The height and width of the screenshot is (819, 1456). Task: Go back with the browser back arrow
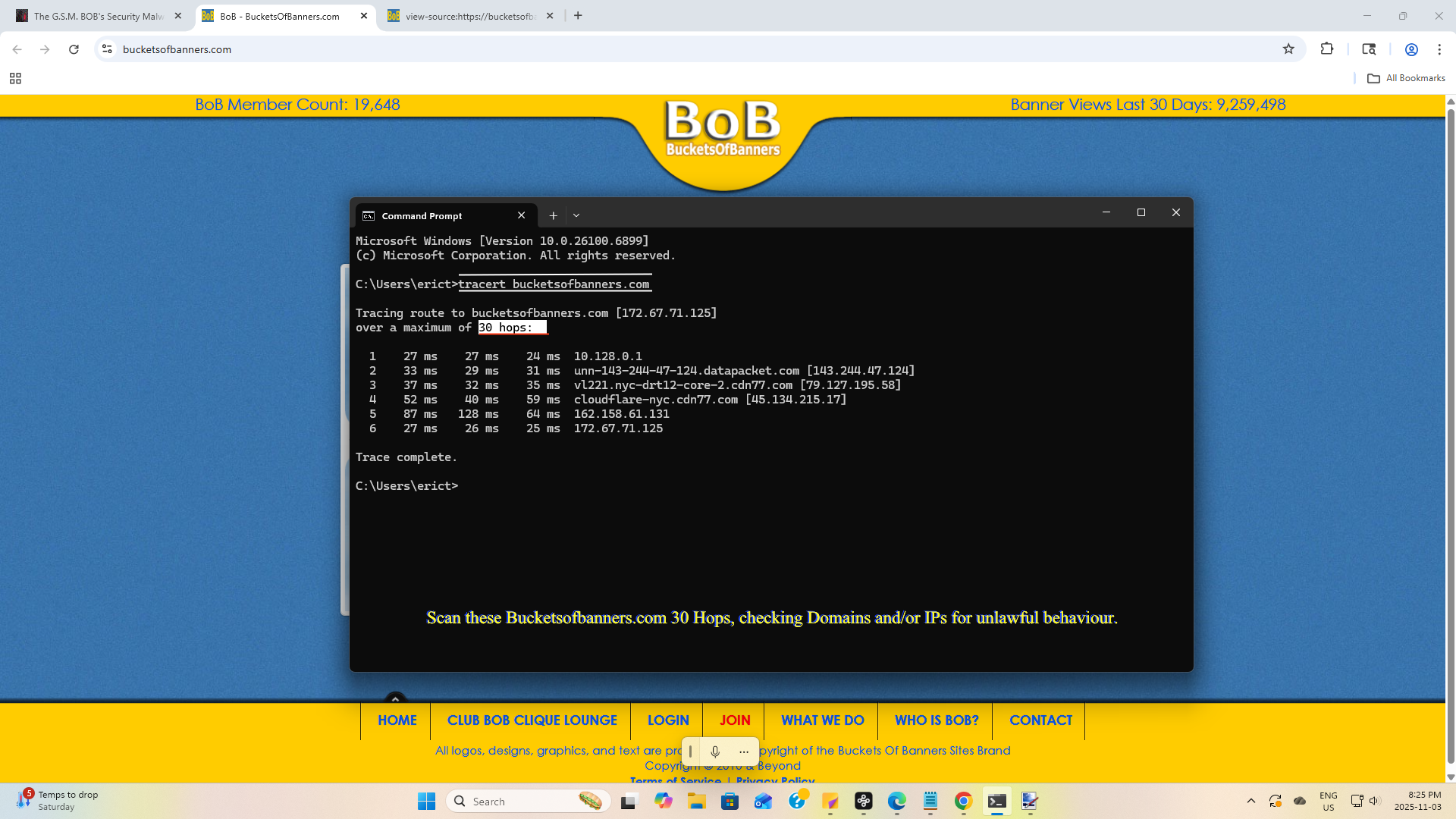17,49
